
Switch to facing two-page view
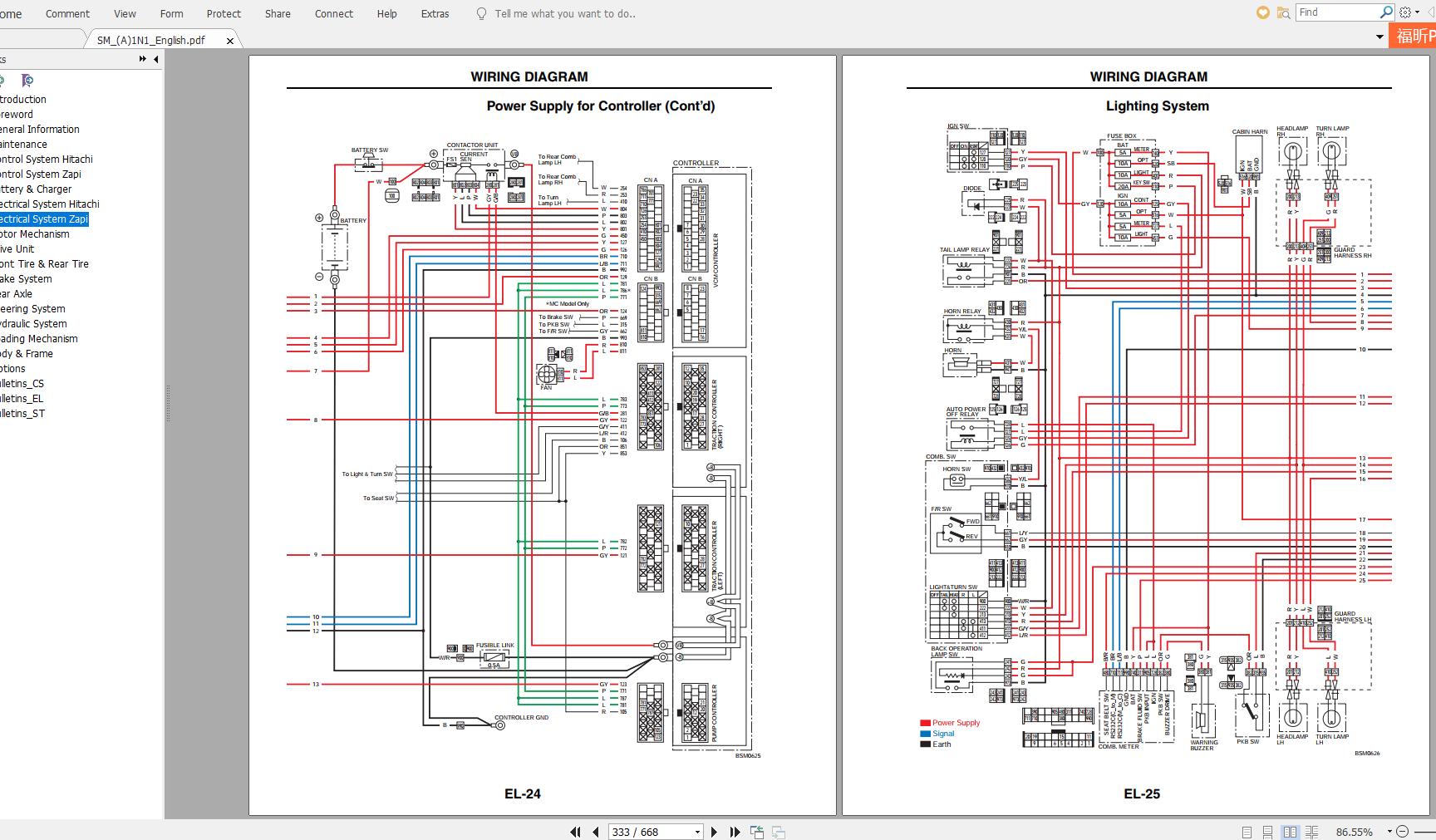click(x=1290, y=832)
